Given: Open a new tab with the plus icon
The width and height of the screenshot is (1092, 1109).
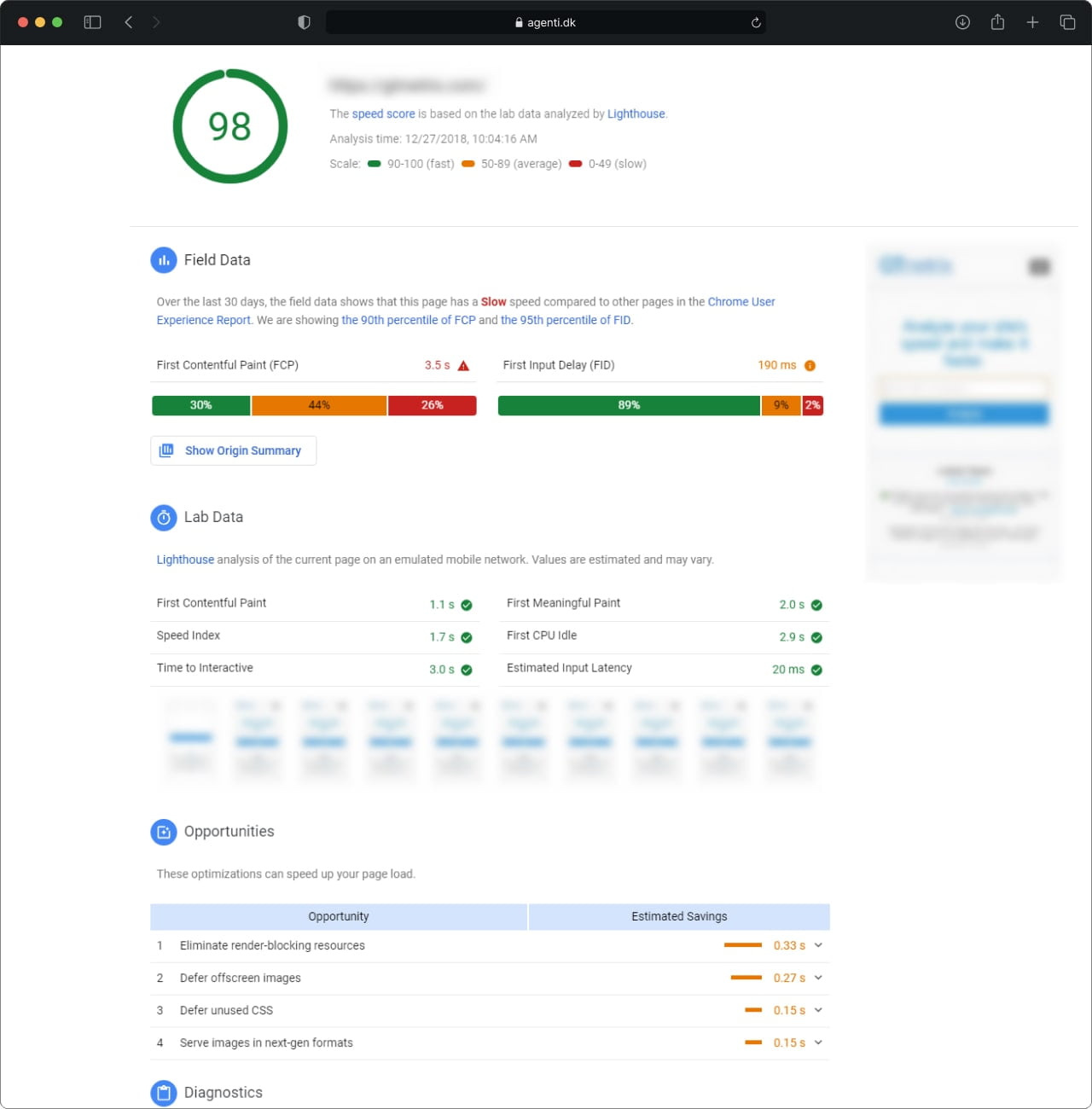Looking at the screenshot, I should 1032,22.
